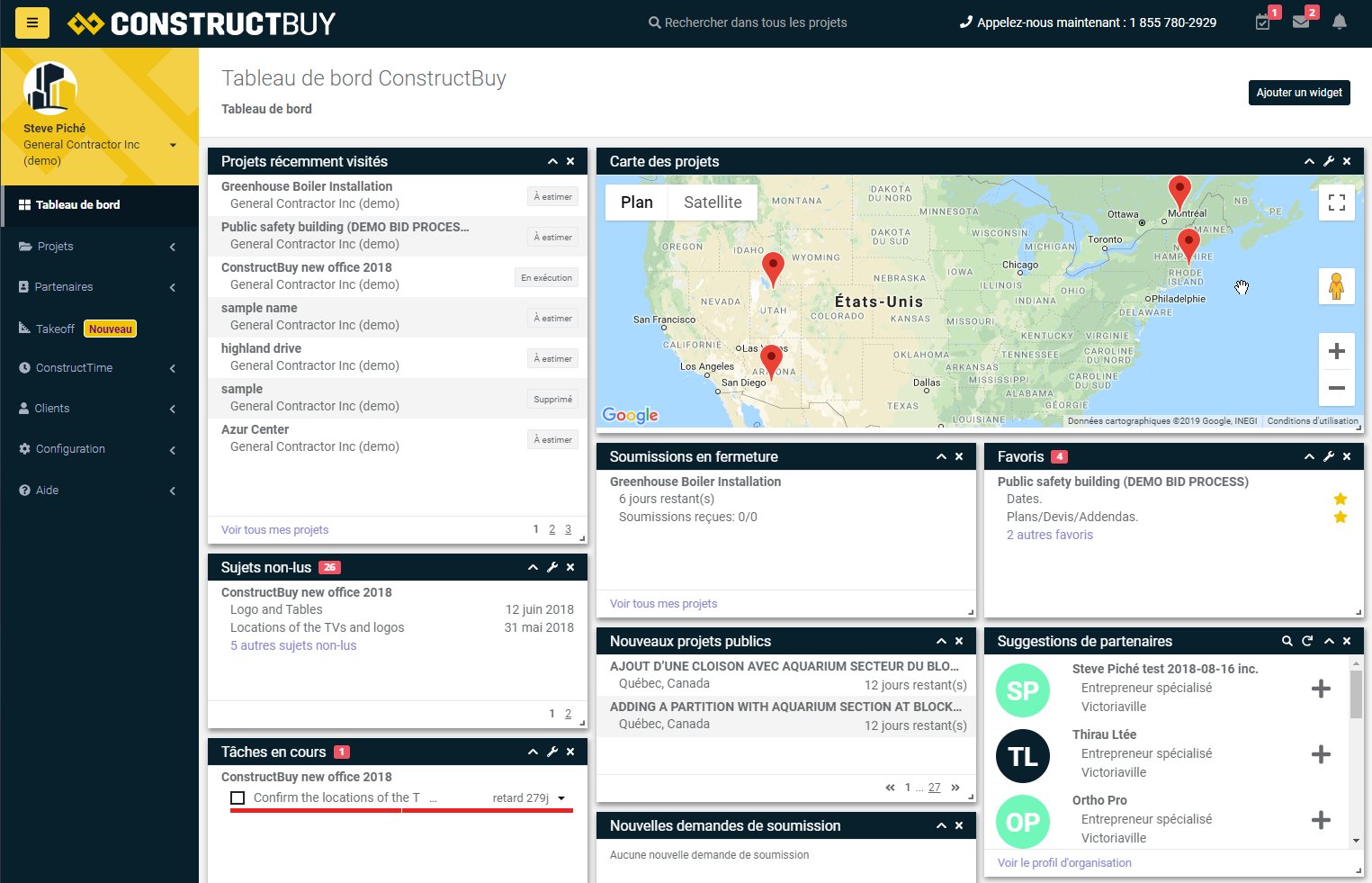The height and width of the screenshot is (883, 1372).
Task: Click the user profile avatar
Action: pyautogui.click(x=50, y=88)
